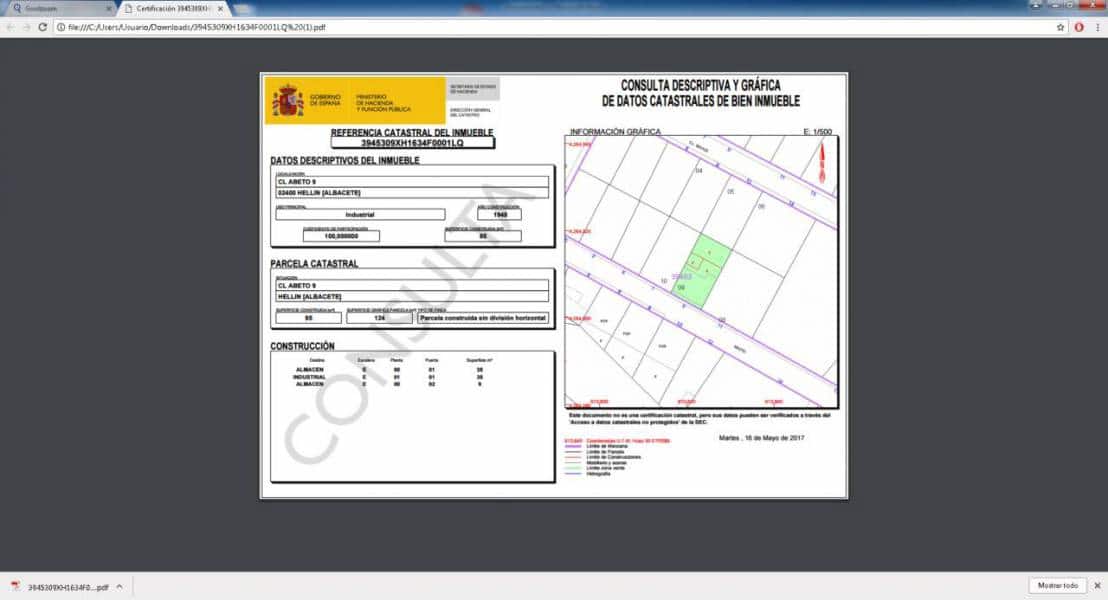Close the first browser tab
The image size is (1108, 600).
[x=109, y=8]
